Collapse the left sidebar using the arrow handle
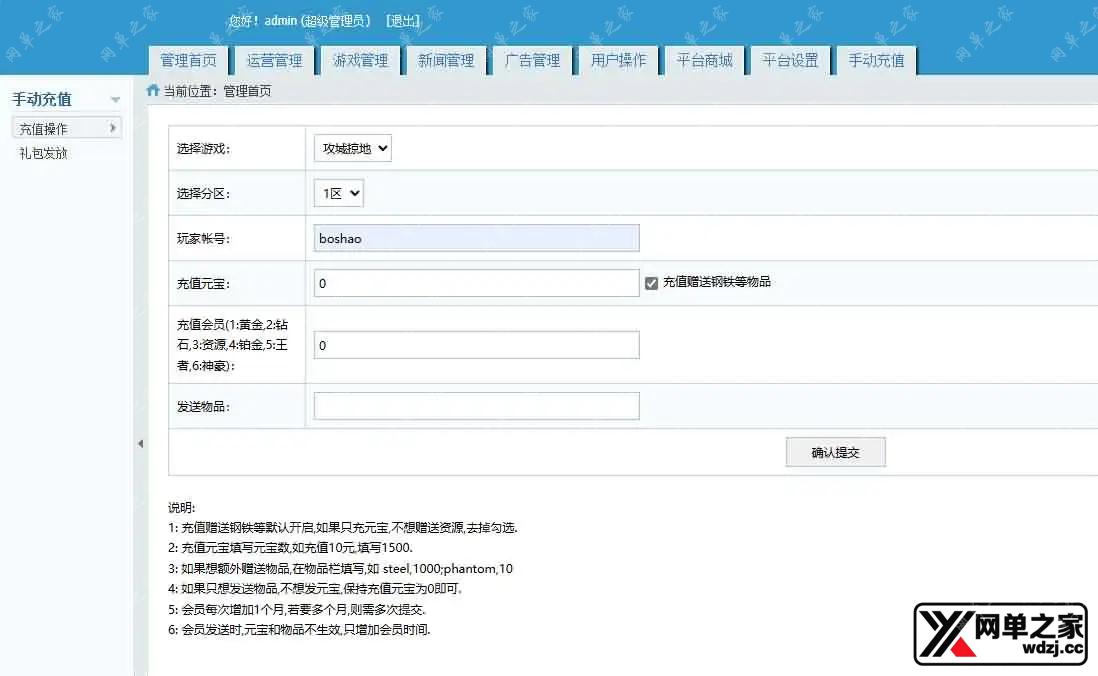Image resolution: width=1098 pixels, height=676 pixels. coord(140,443)
